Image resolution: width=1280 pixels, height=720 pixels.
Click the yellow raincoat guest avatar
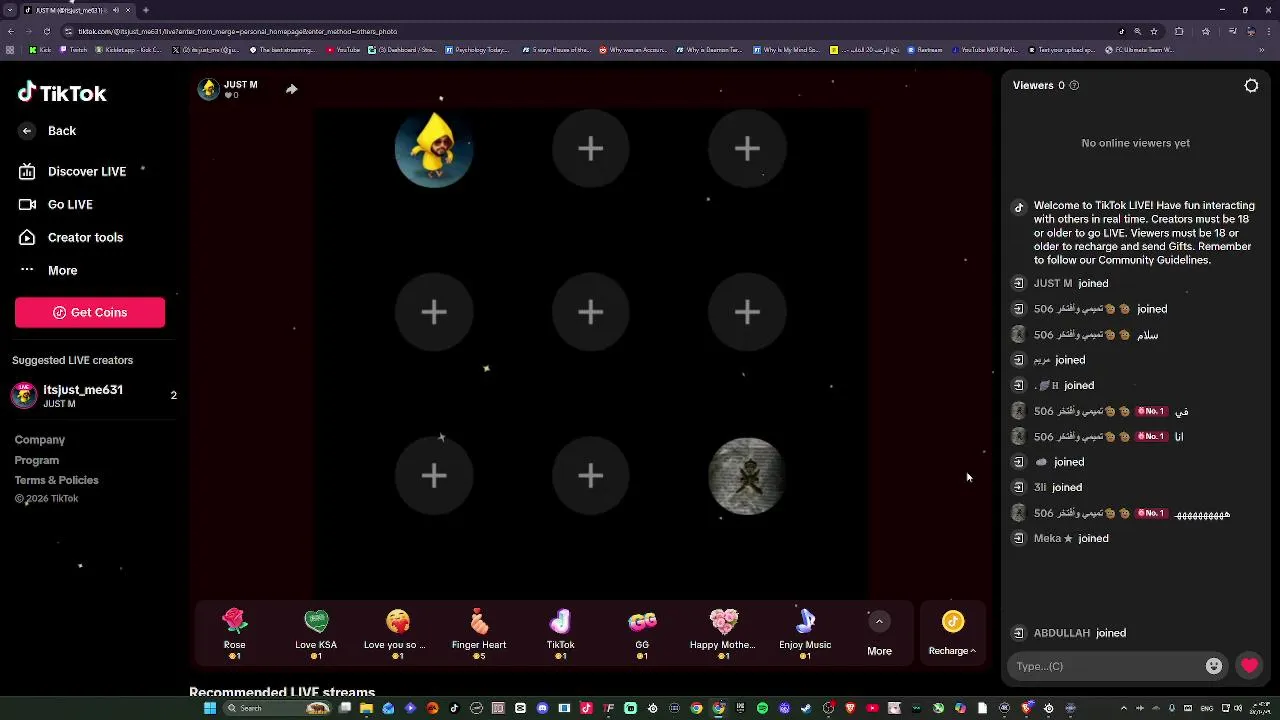click(434, 149)
